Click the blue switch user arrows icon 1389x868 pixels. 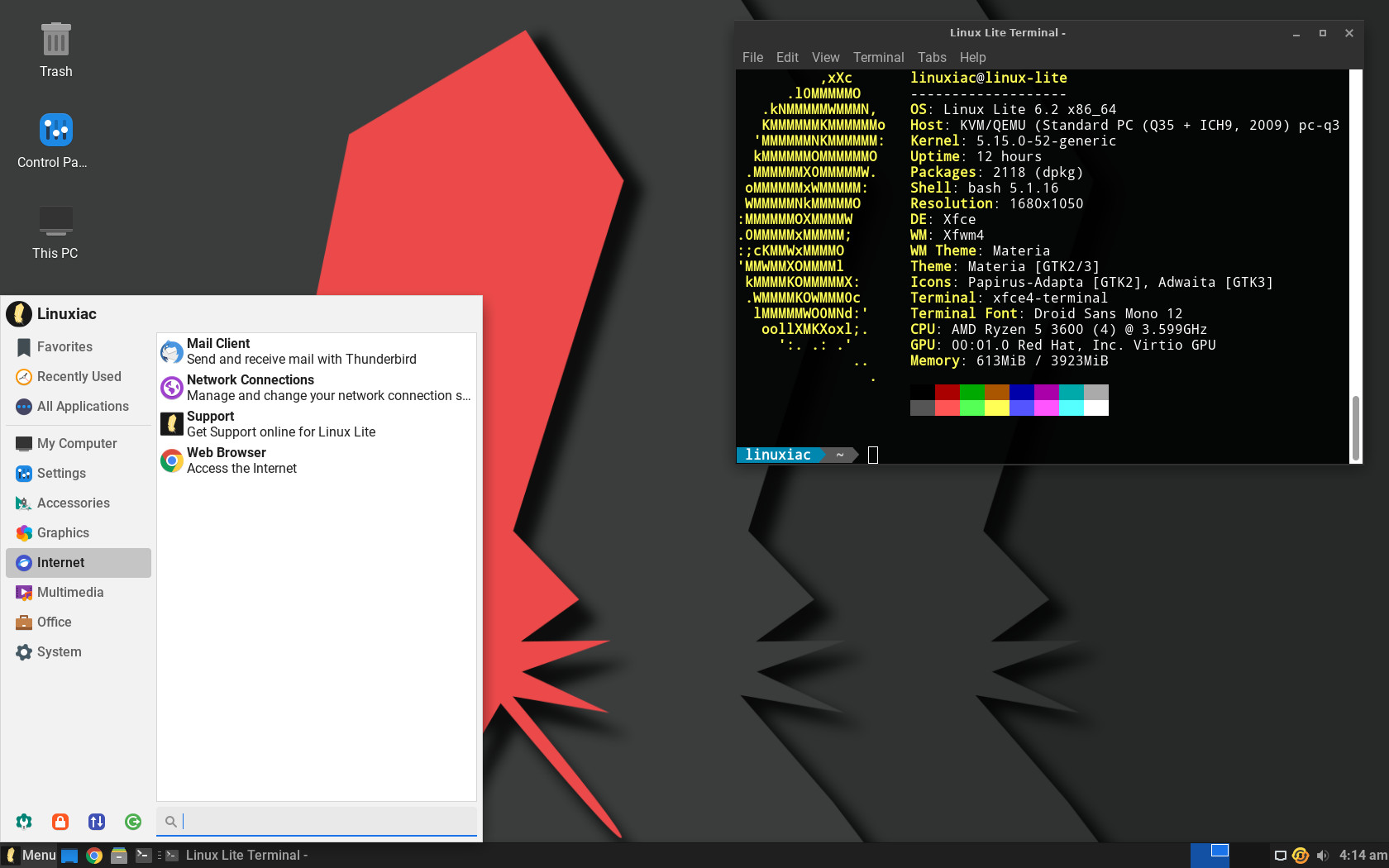(x=97, y=821)
